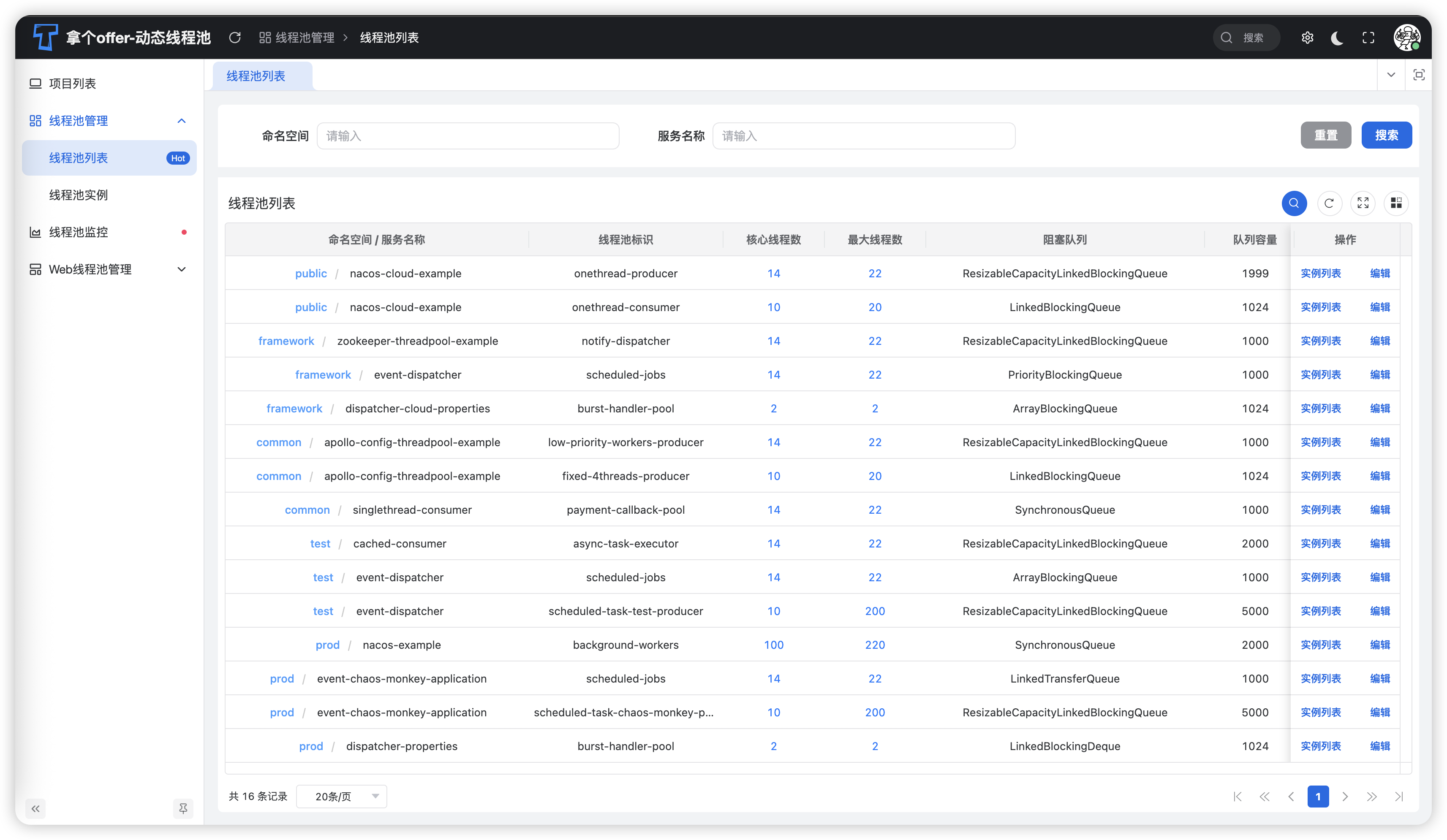Edit the low-priority-workers-producer row

(x=1380, y=442)
